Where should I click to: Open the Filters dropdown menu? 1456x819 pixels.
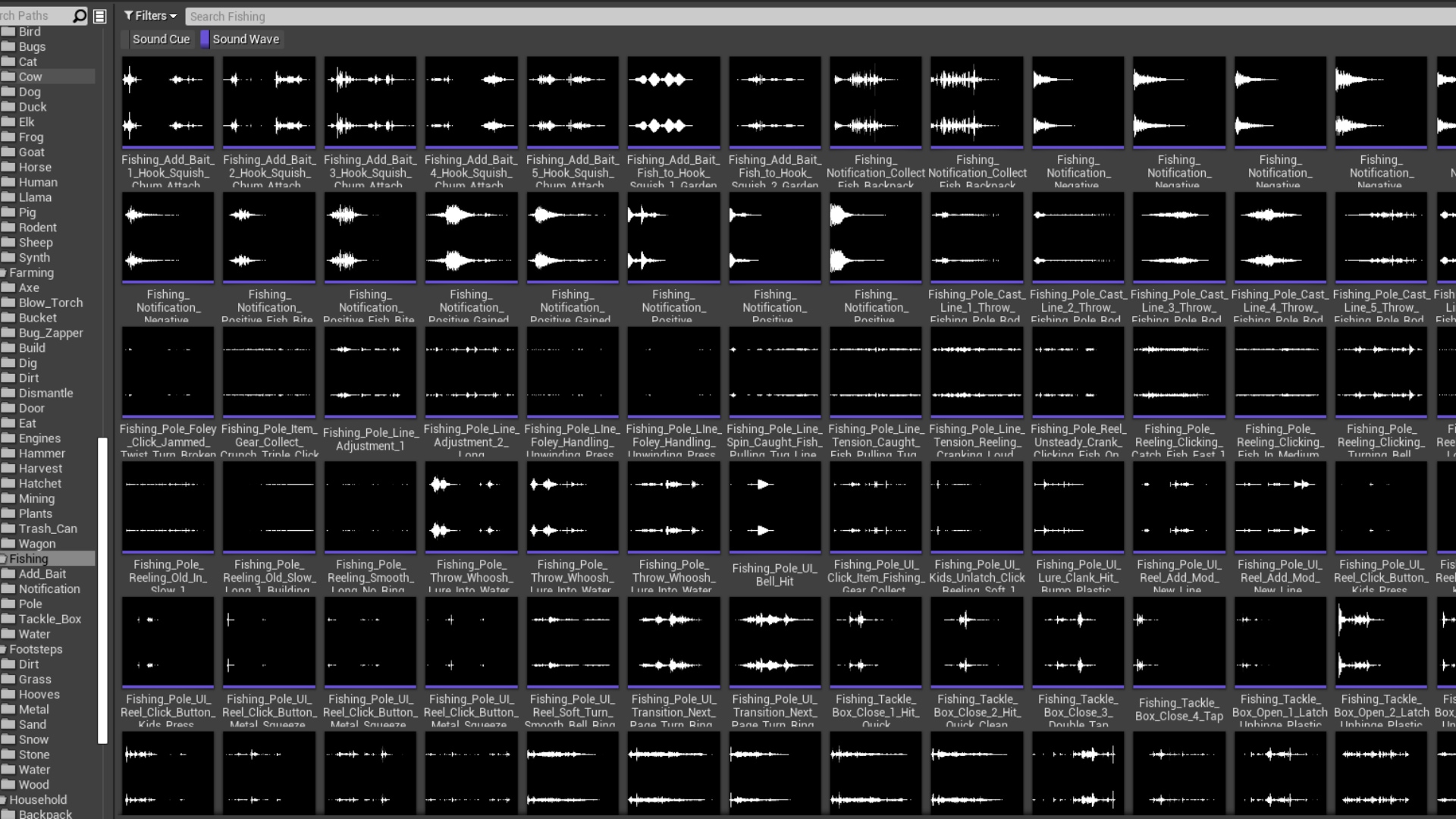tap(150, 16)
